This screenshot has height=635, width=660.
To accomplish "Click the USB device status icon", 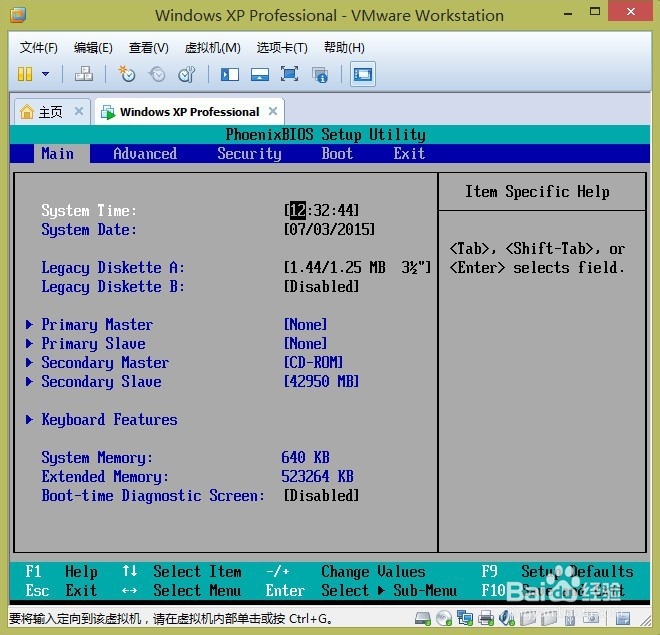I will (570, 618).
